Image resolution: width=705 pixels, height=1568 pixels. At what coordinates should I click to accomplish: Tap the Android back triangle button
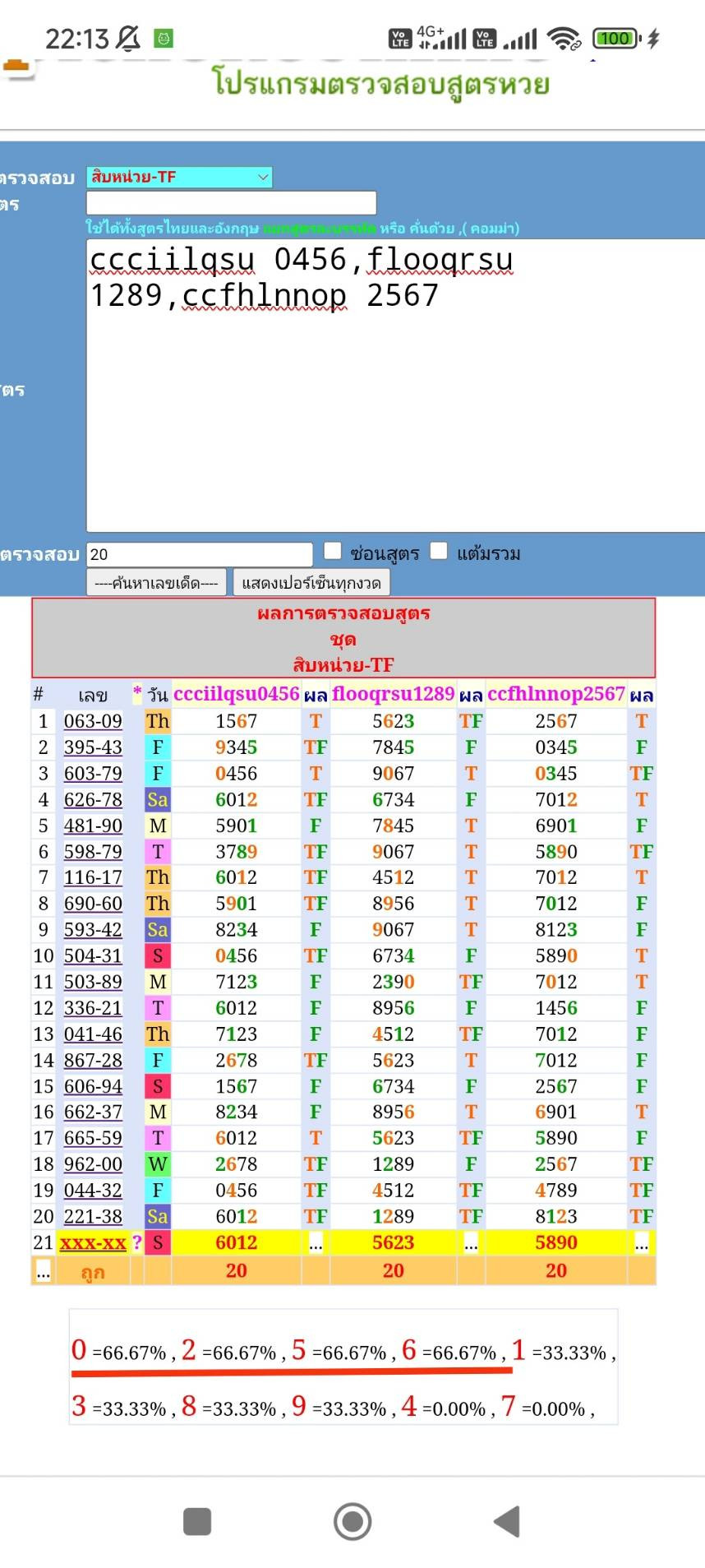pos(507,1522)
